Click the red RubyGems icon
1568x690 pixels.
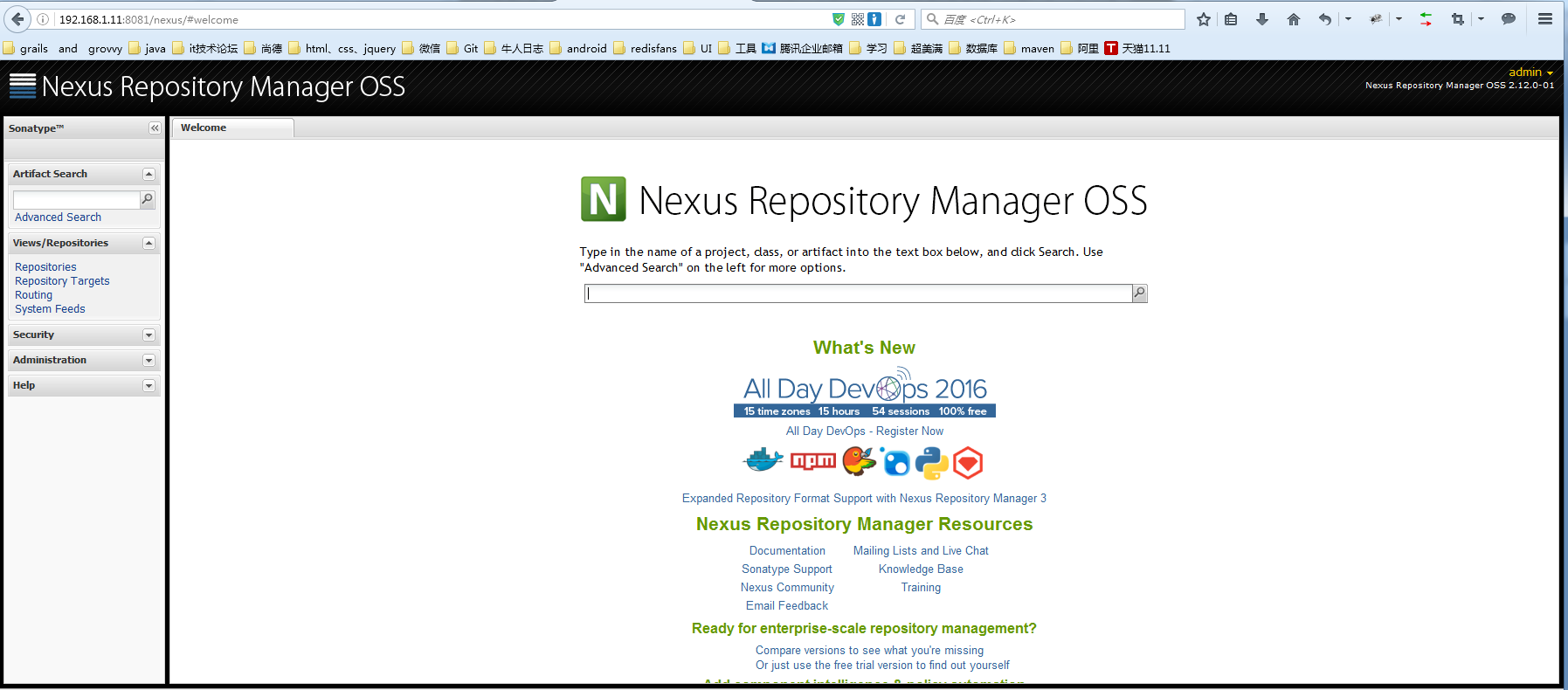[968, 463]
